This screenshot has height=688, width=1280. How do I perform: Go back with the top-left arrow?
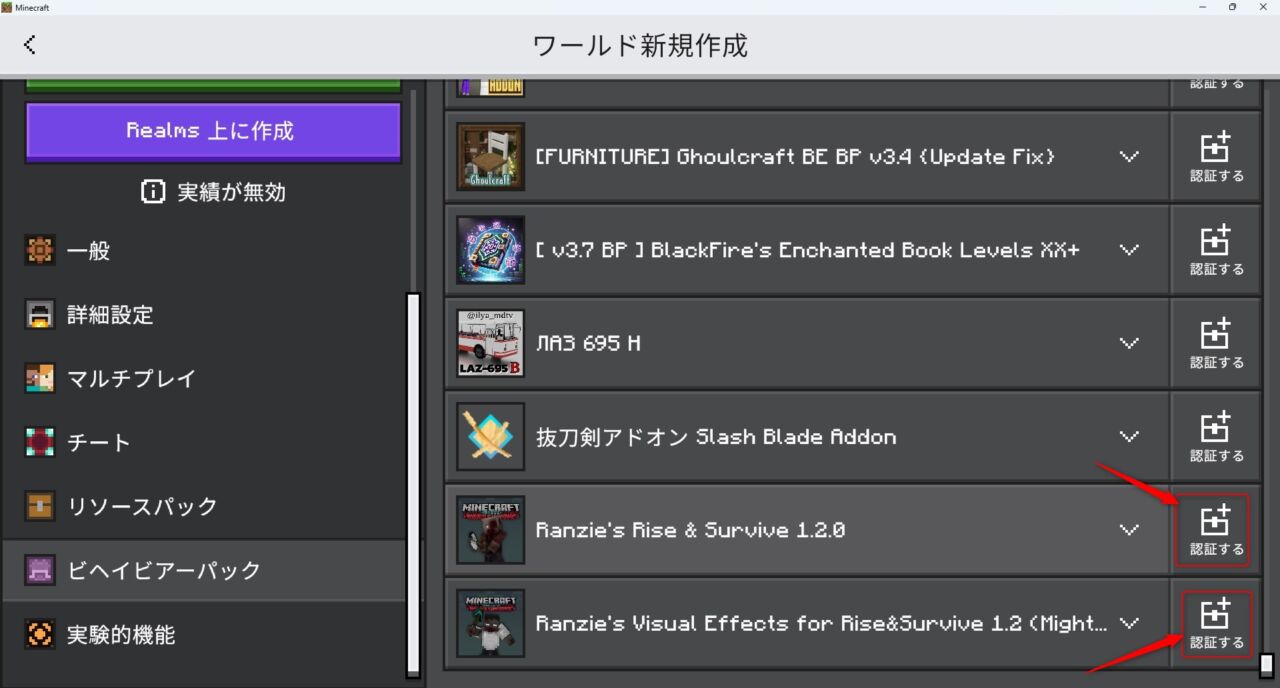(x=30, y=44)
